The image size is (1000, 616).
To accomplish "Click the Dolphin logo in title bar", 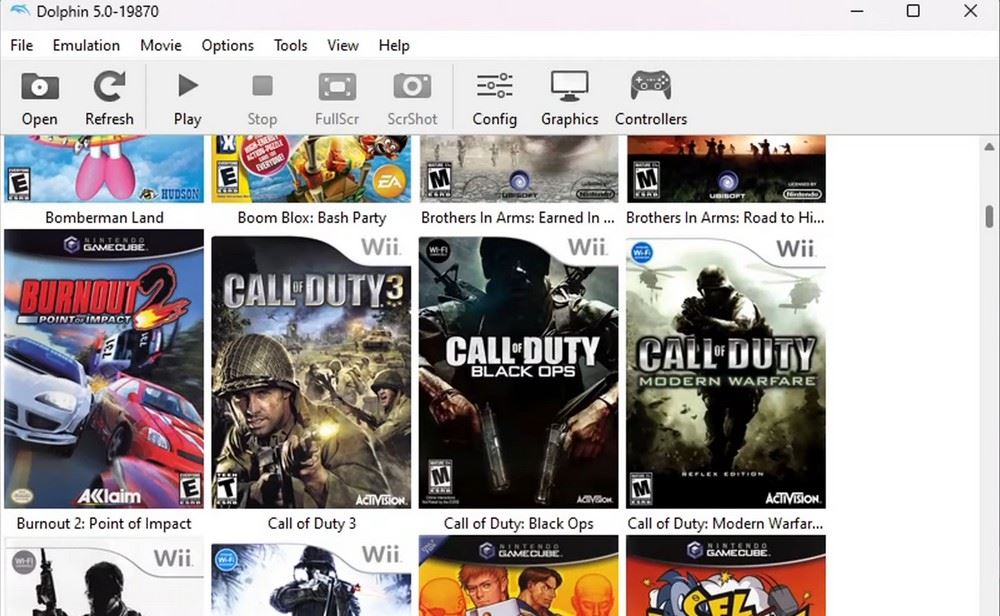I will (19, 11).
